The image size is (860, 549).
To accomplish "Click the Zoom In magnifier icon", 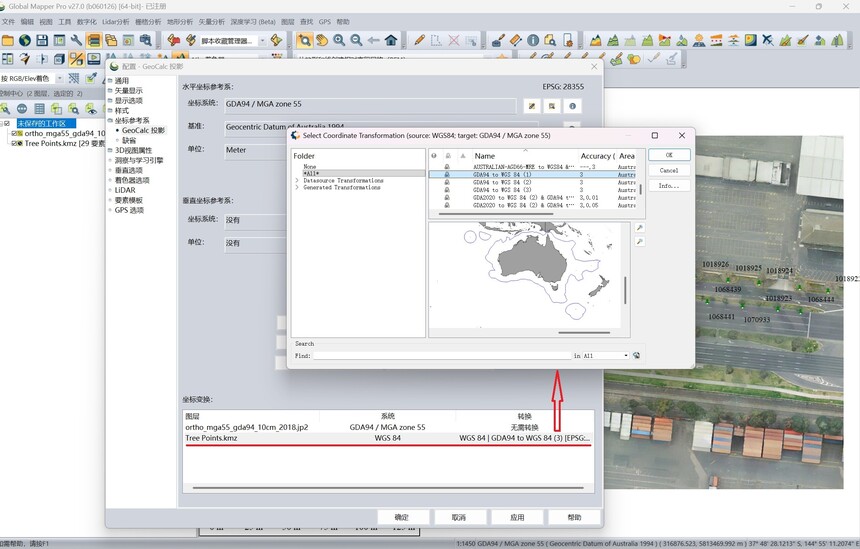I will tap(339, 40).
